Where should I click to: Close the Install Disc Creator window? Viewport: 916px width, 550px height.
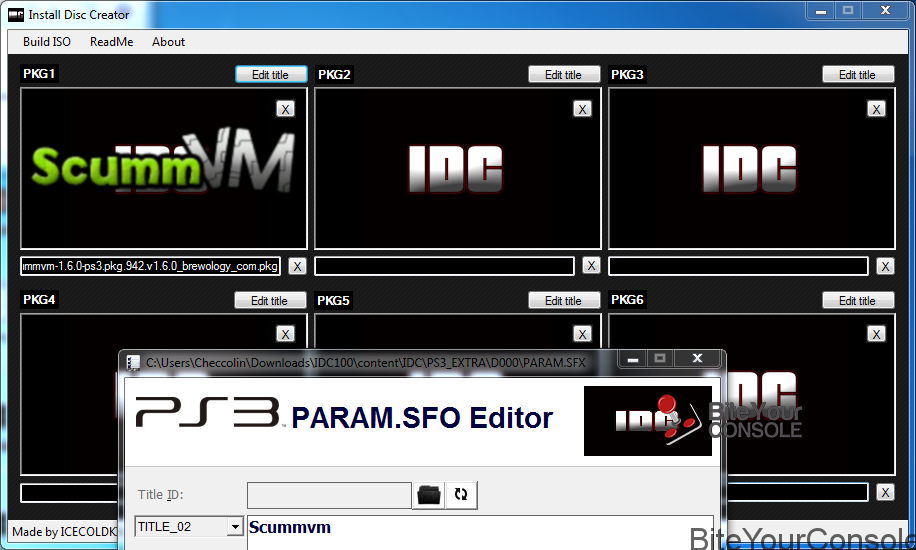pyautogui.click(x=886, y=11)
